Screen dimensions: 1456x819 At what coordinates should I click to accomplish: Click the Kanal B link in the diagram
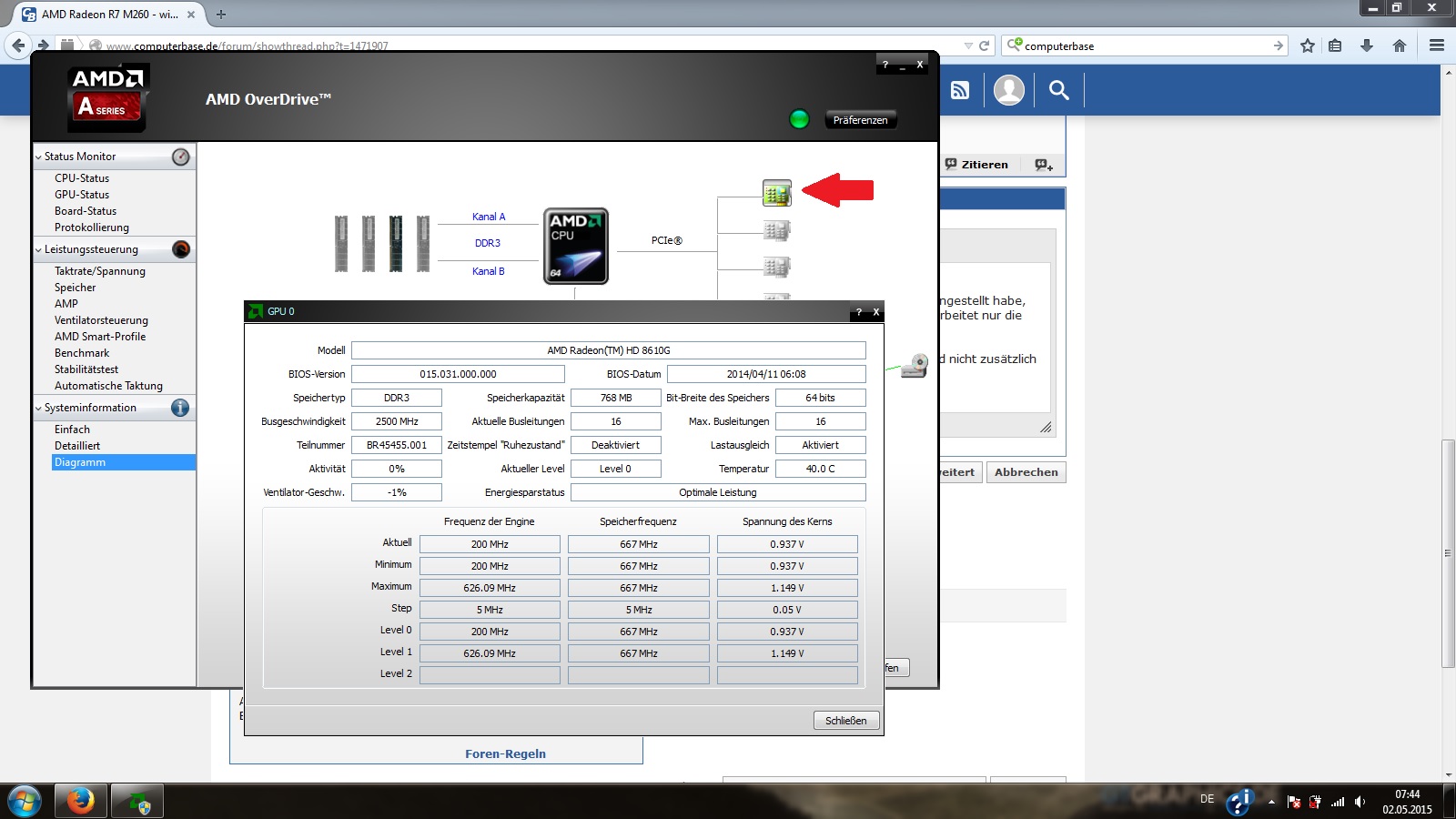[x=489, y=271]
